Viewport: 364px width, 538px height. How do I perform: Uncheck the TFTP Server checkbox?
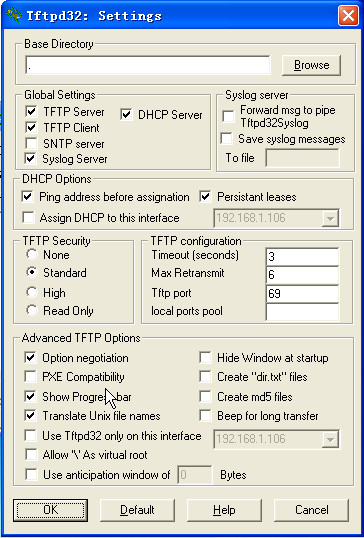pos(31,111)
